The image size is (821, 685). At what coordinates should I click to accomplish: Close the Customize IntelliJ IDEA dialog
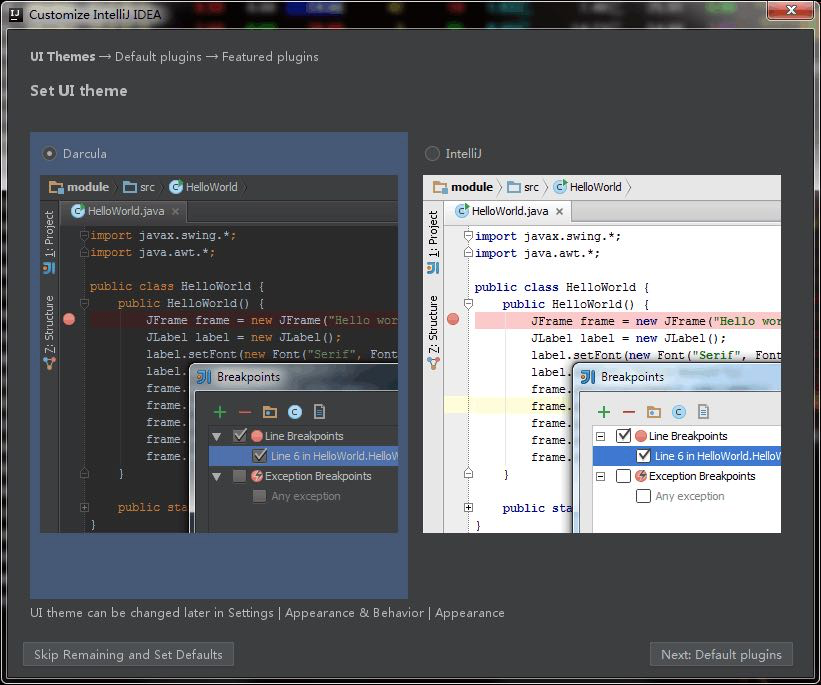tap(791, 10)
